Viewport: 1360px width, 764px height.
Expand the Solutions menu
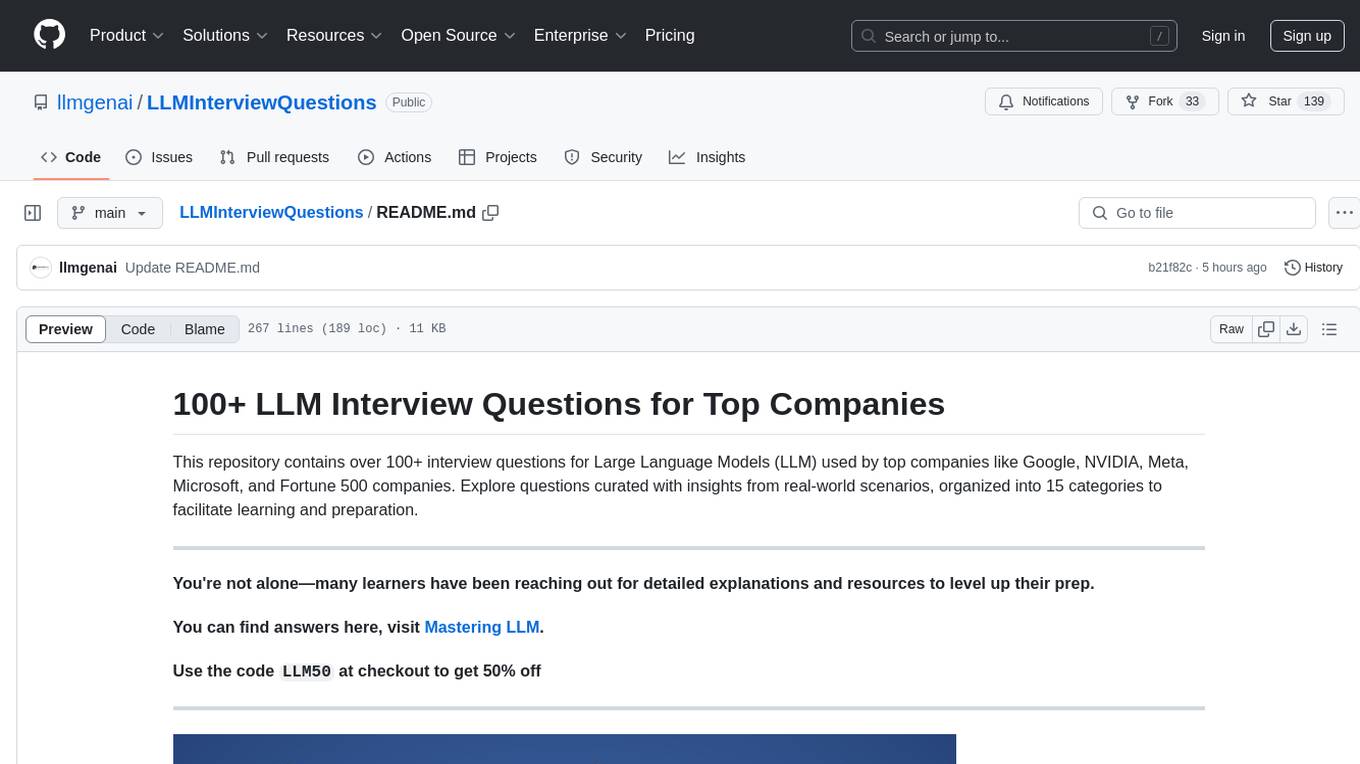click(226, 35)
